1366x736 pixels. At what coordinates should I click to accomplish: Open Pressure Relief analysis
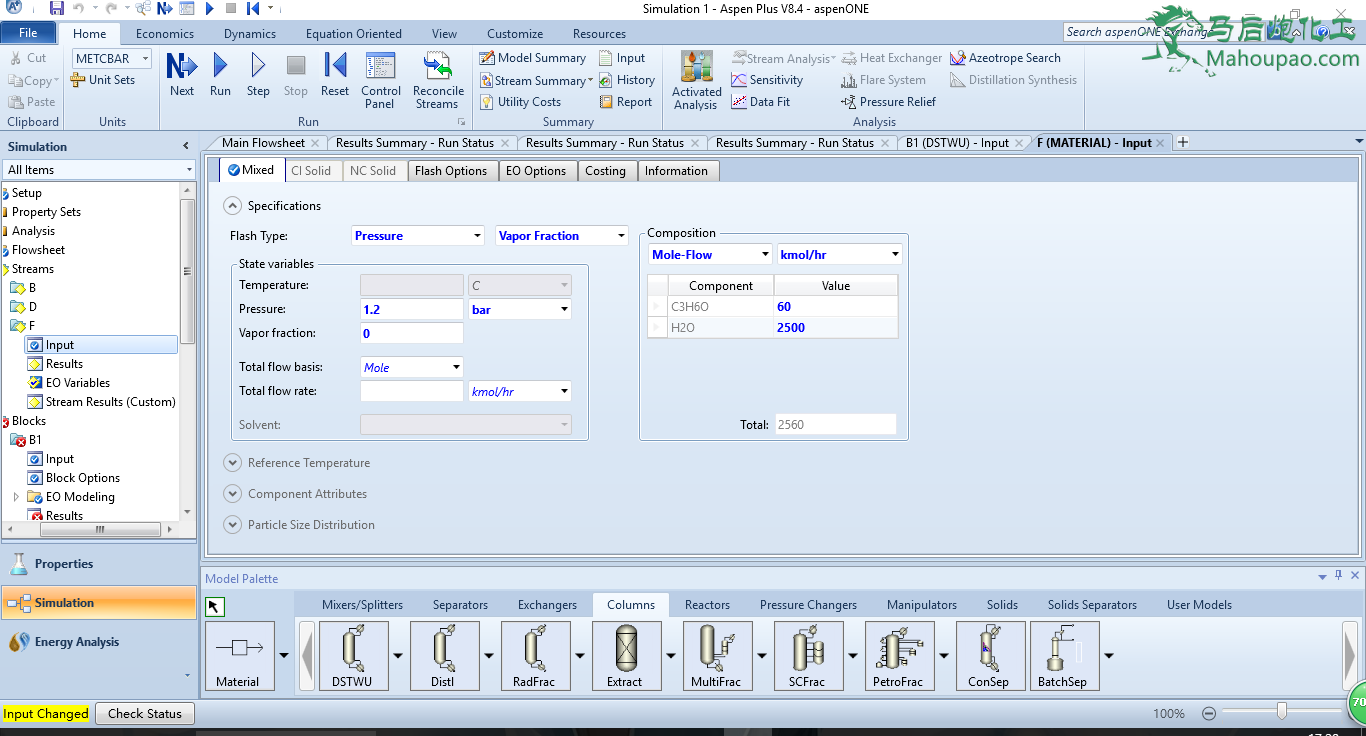[889, 102]
